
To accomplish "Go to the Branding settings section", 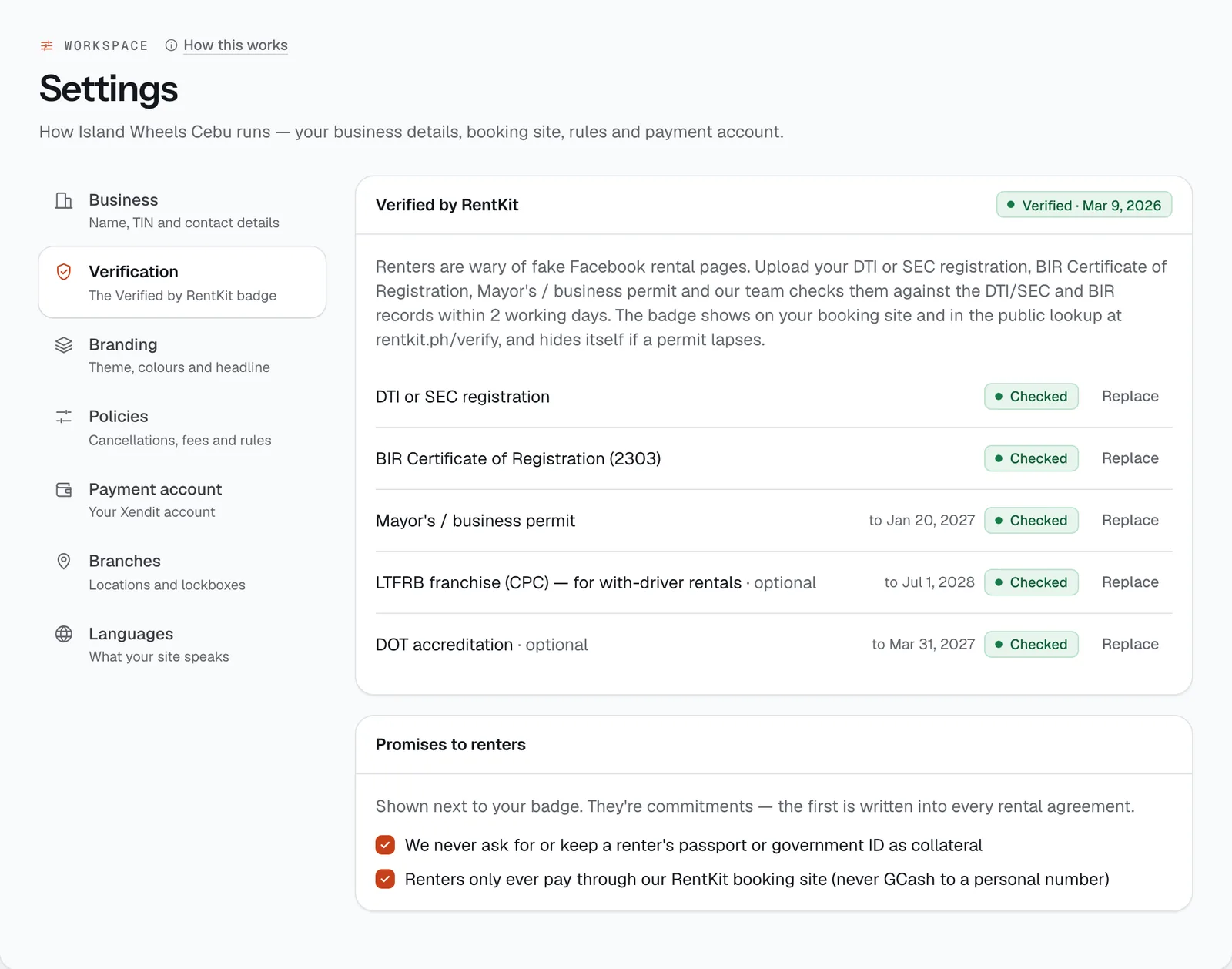I will click(182, 355).
